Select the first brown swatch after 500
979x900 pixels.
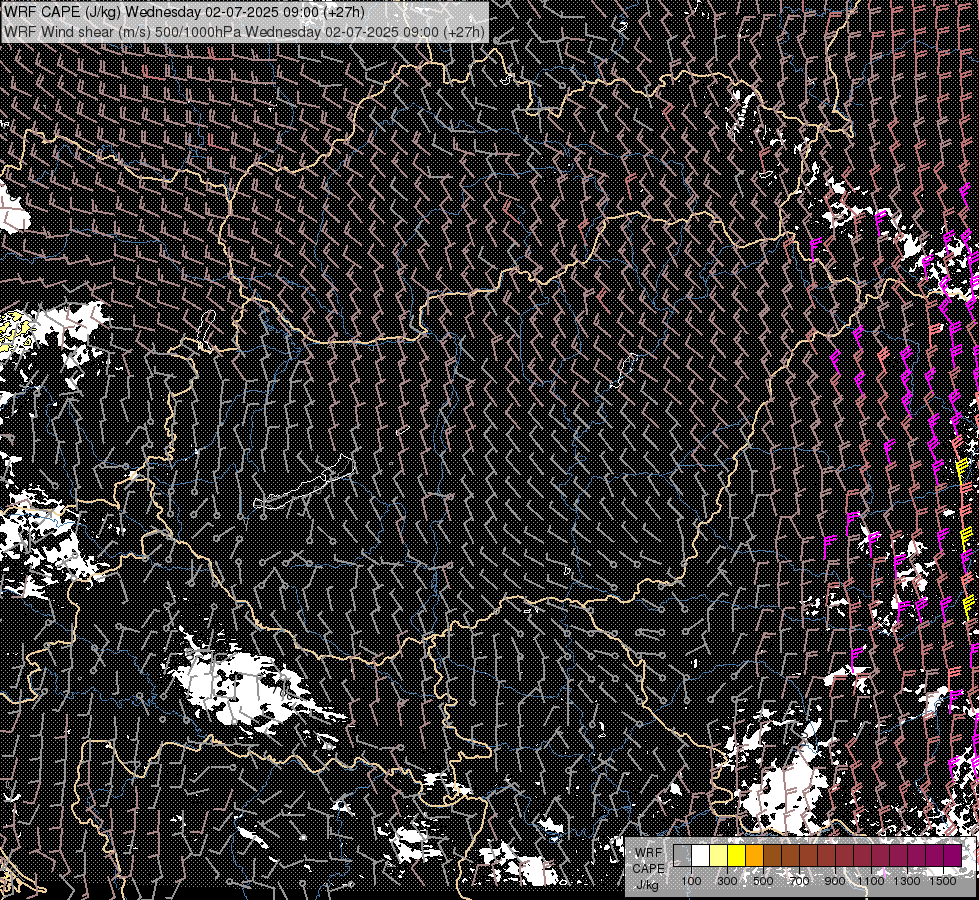(772, 856)
